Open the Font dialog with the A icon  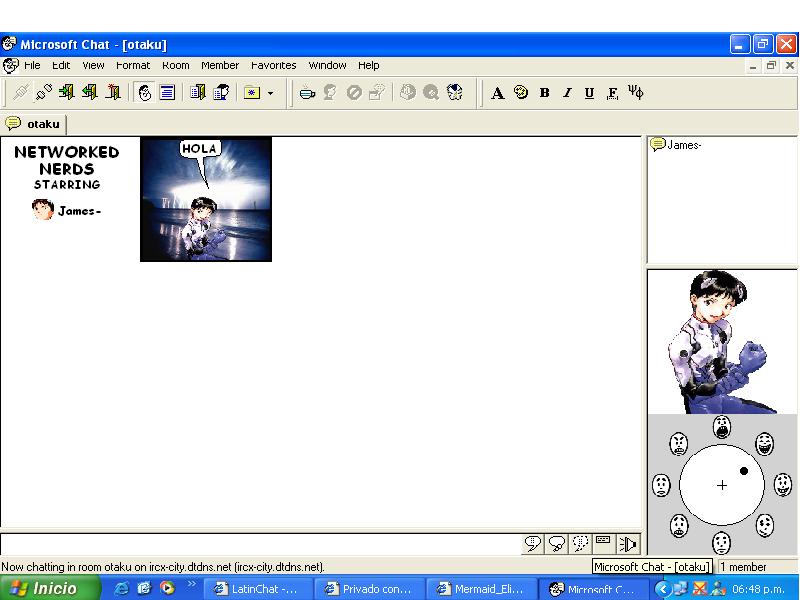click(497, 93)
